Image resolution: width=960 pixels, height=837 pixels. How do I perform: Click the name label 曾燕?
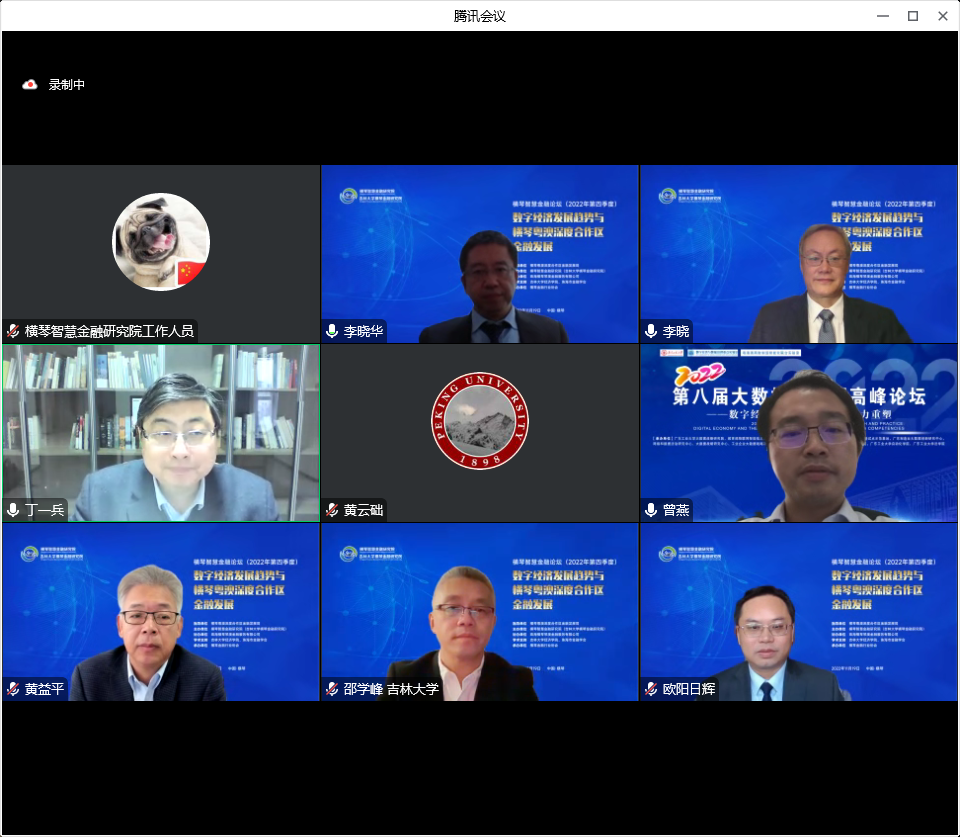pyautogui.click(x=676, y=510)
